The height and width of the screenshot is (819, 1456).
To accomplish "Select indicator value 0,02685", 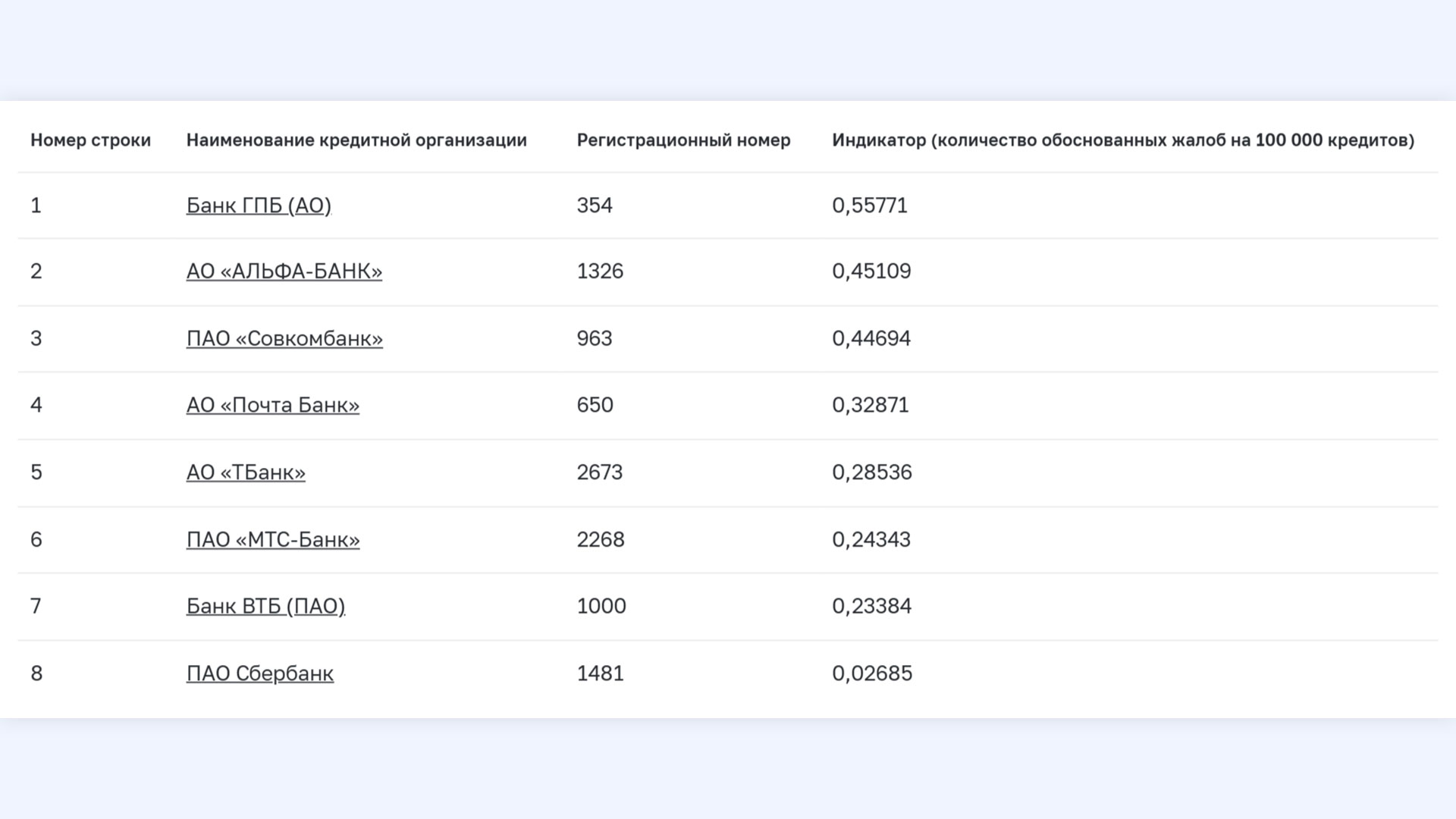I will 872,673.
